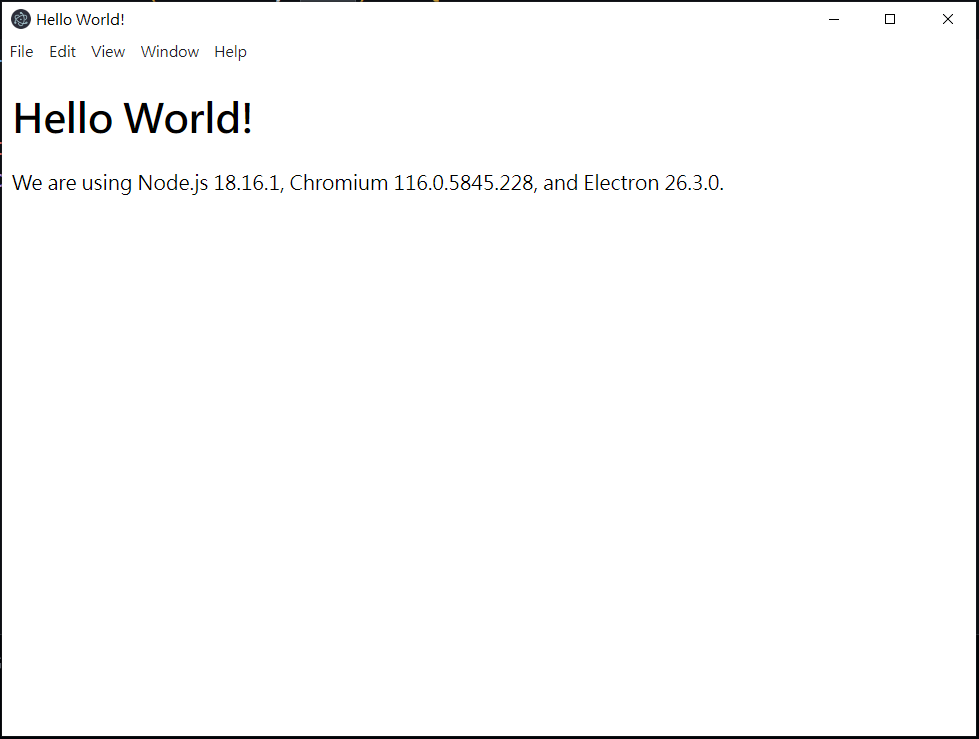Click the "Hello World!" heading
Screen dimensions: 979x739
pos(132,118)
